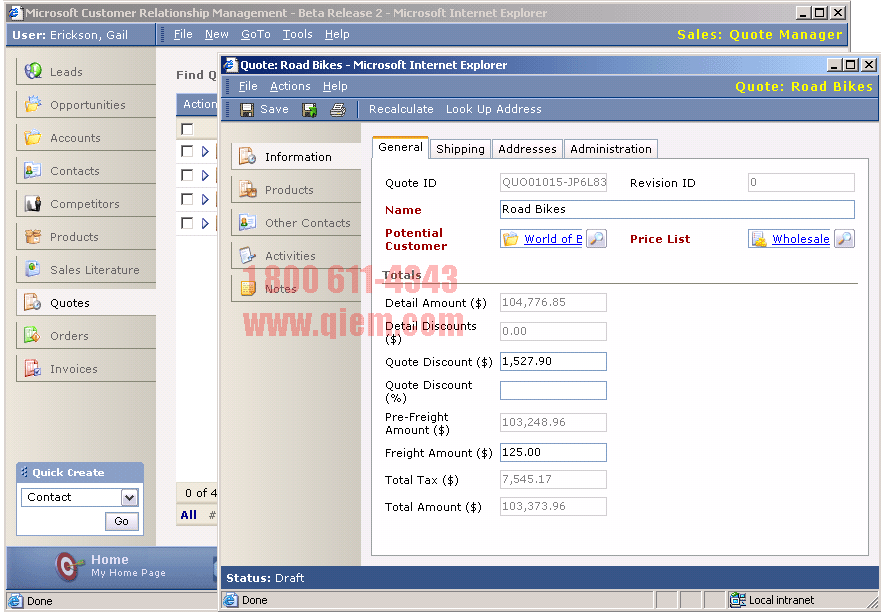Screen dimensions: 884x612
Task: Click Recalculate in the quote toolbar
Action: click(x=401, y=109)
